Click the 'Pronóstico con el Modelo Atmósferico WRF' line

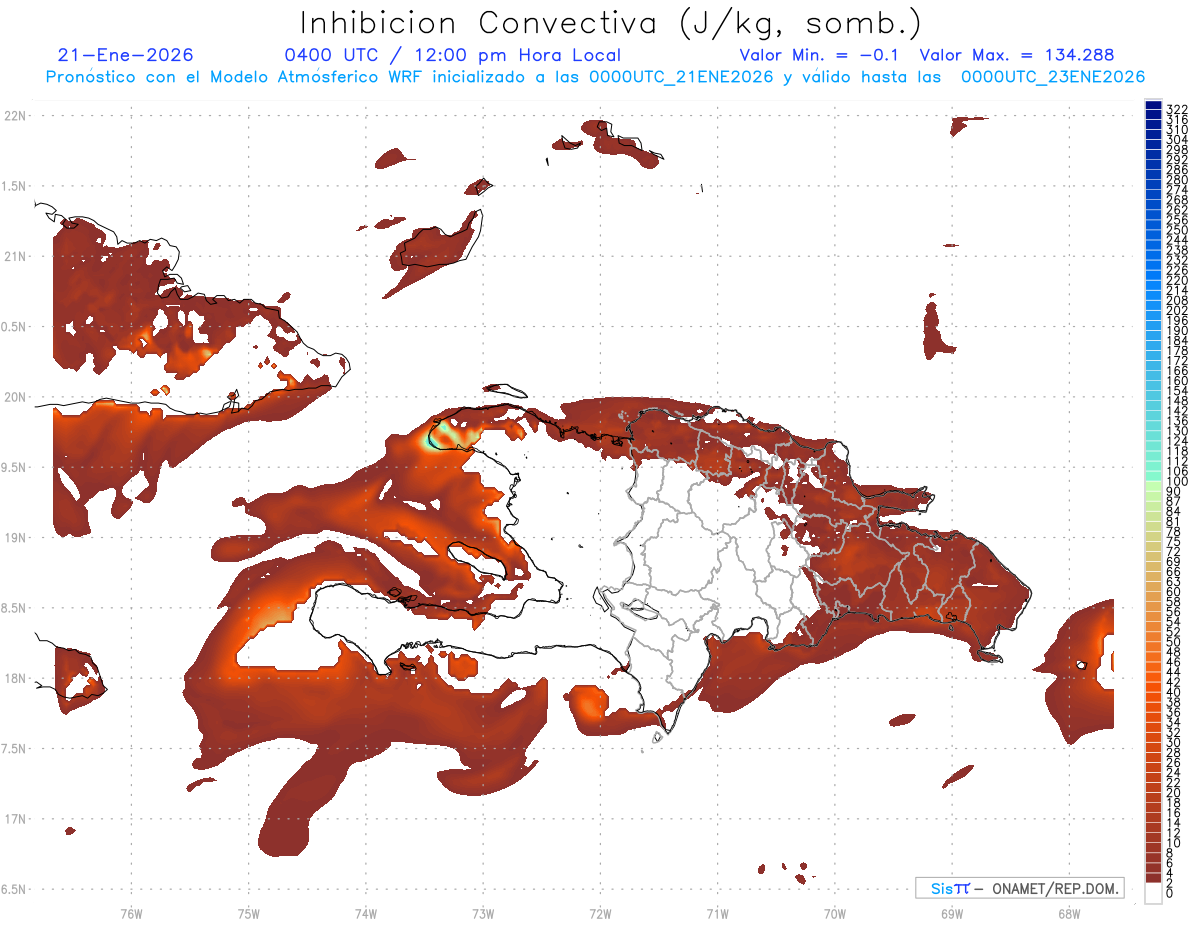pyautogui.click(x=595, y=77)
